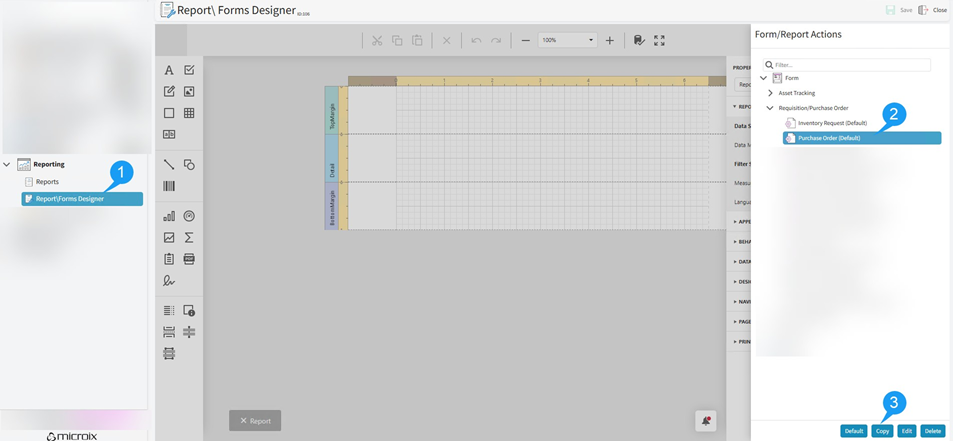Screen dimensions: 953x441
Task: Toggle fullscreen designer view
Action: tap(659, 41)
